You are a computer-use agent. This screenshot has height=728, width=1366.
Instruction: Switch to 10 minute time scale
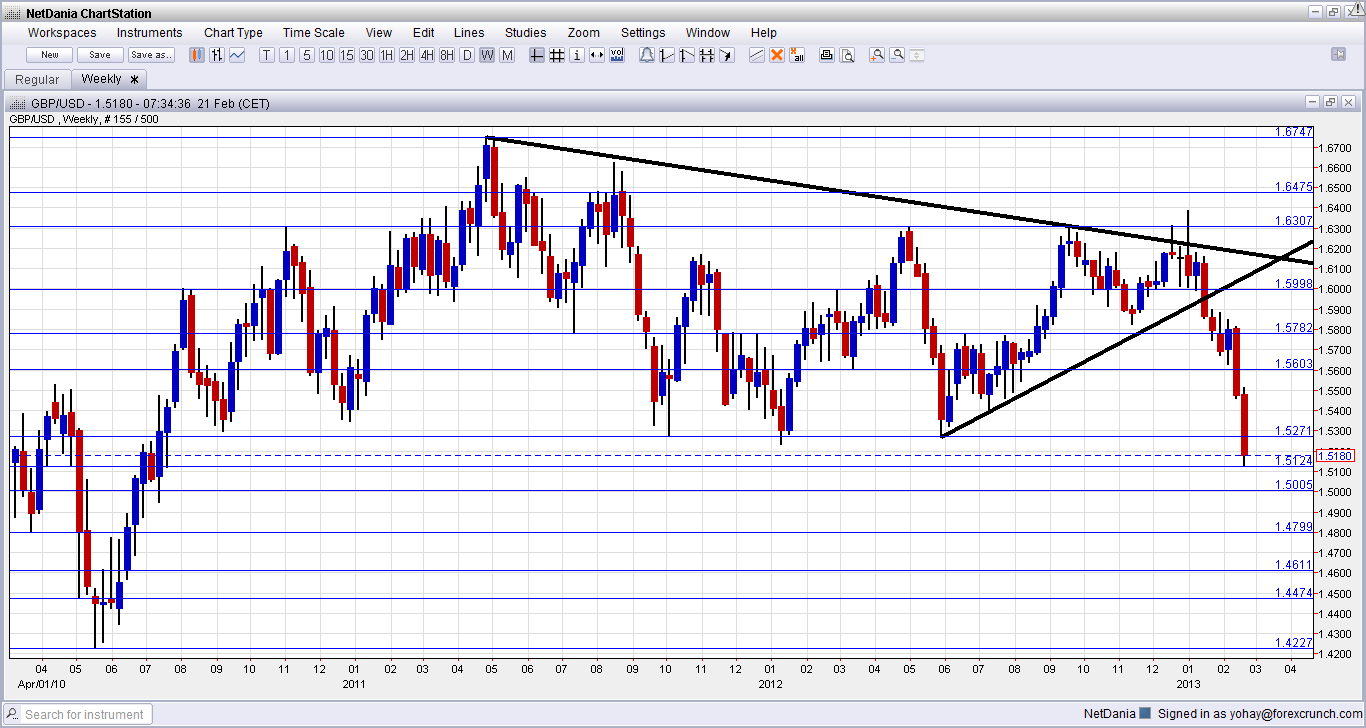(x=327, y=55)
